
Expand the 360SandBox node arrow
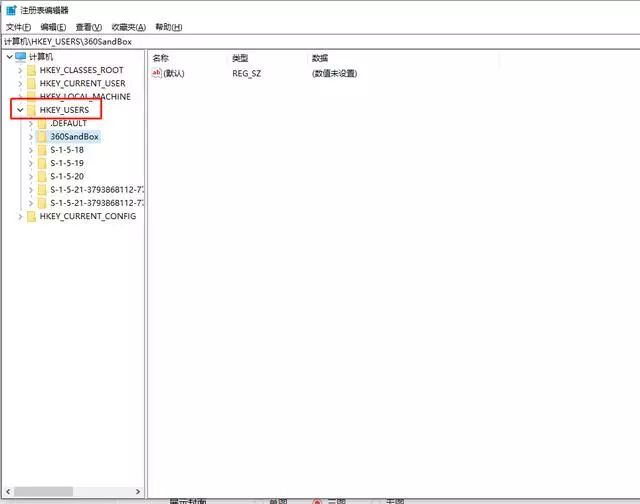[x=31, y=137]
